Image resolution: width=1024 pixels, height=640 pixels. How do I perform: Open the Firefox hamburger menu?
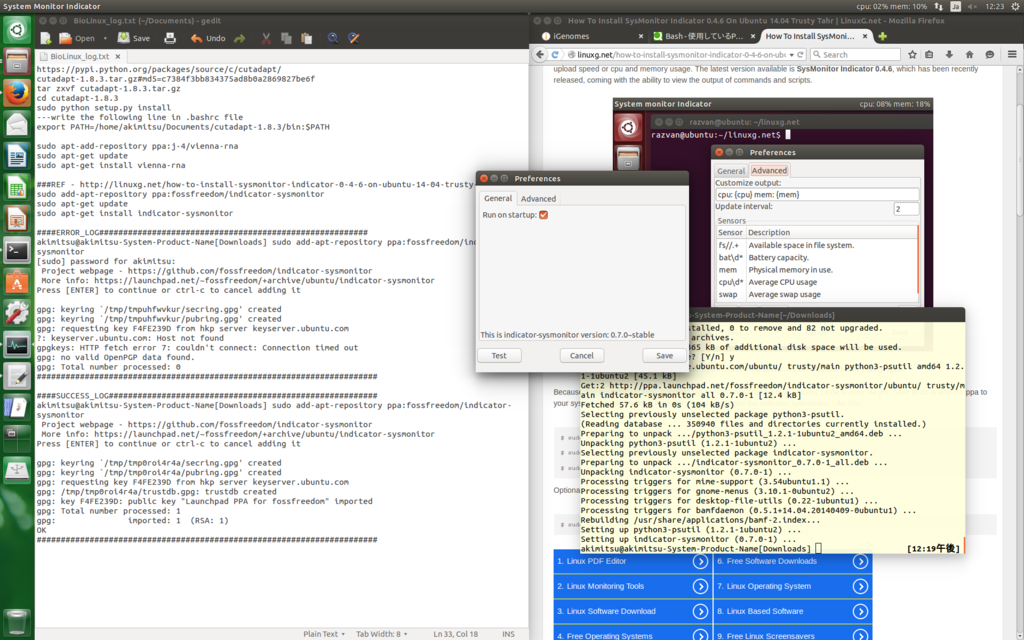[x=1012, y=55]
